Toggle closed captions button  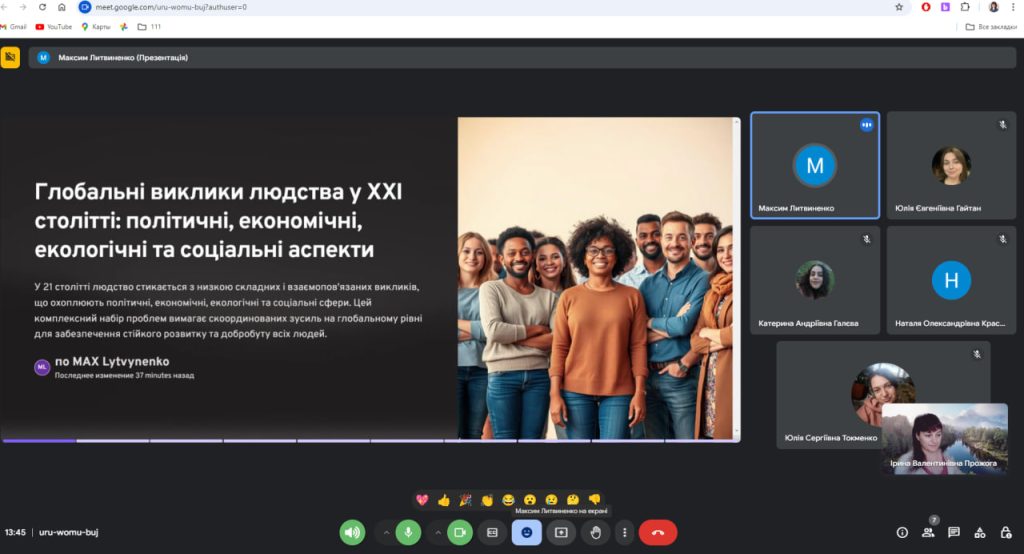pos(492,533)
